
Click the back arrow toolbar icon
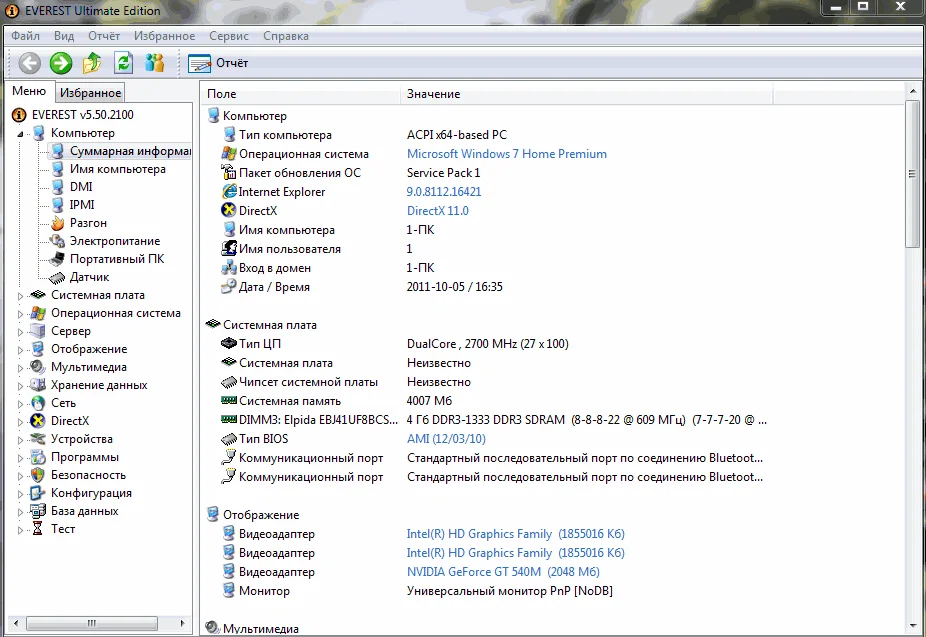30,63
